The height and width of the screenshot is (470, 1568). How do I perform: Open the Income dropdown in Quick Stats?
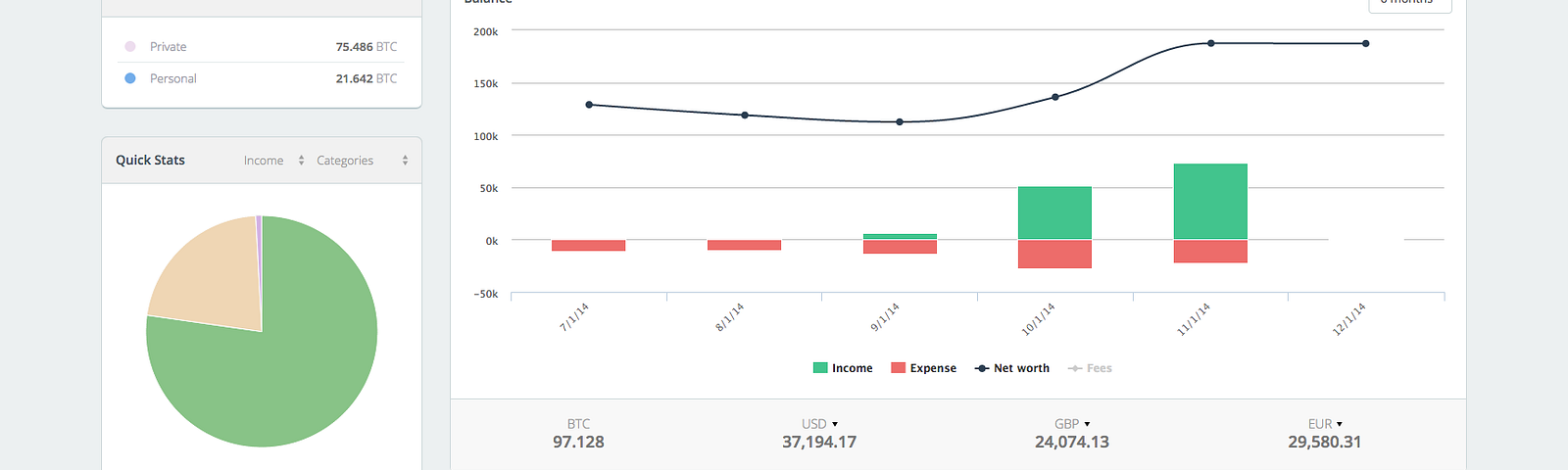pyautogui.click(x=274, y=161)
